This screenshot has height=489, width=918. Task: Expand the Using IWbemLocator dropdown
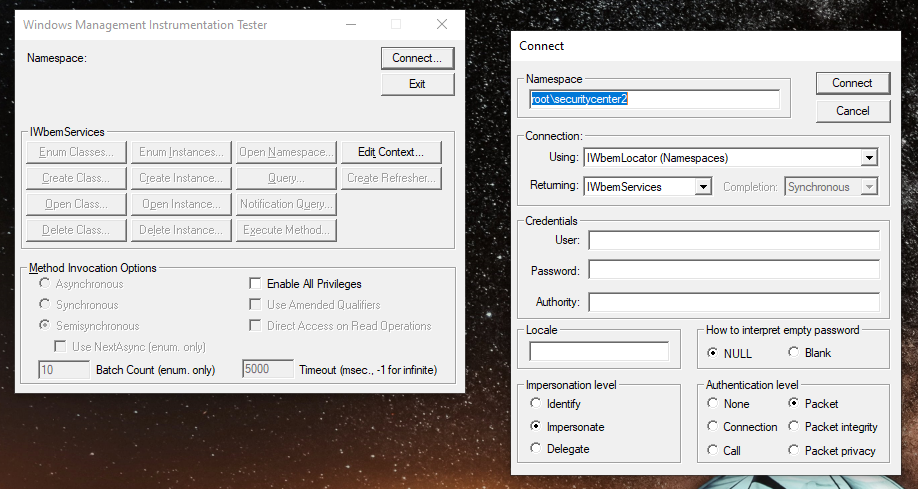[x=869, y=158]
